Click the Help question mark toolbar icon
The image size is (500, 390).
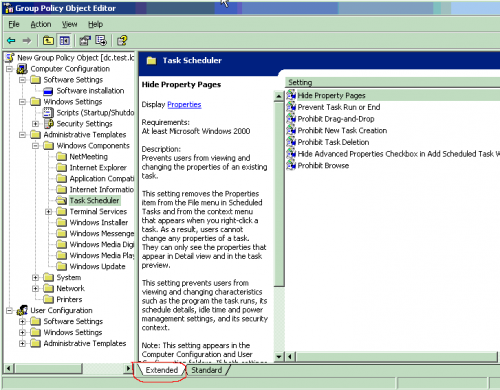(122, 41)
